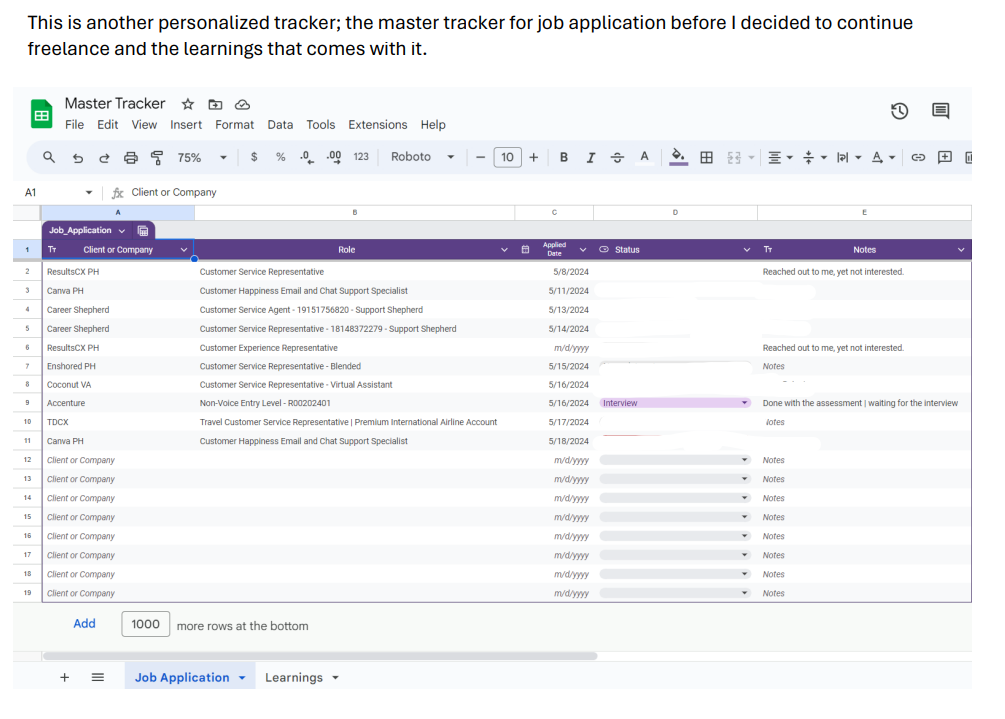Click the insert link icon
1005x719 pixels.
point(918,158)
